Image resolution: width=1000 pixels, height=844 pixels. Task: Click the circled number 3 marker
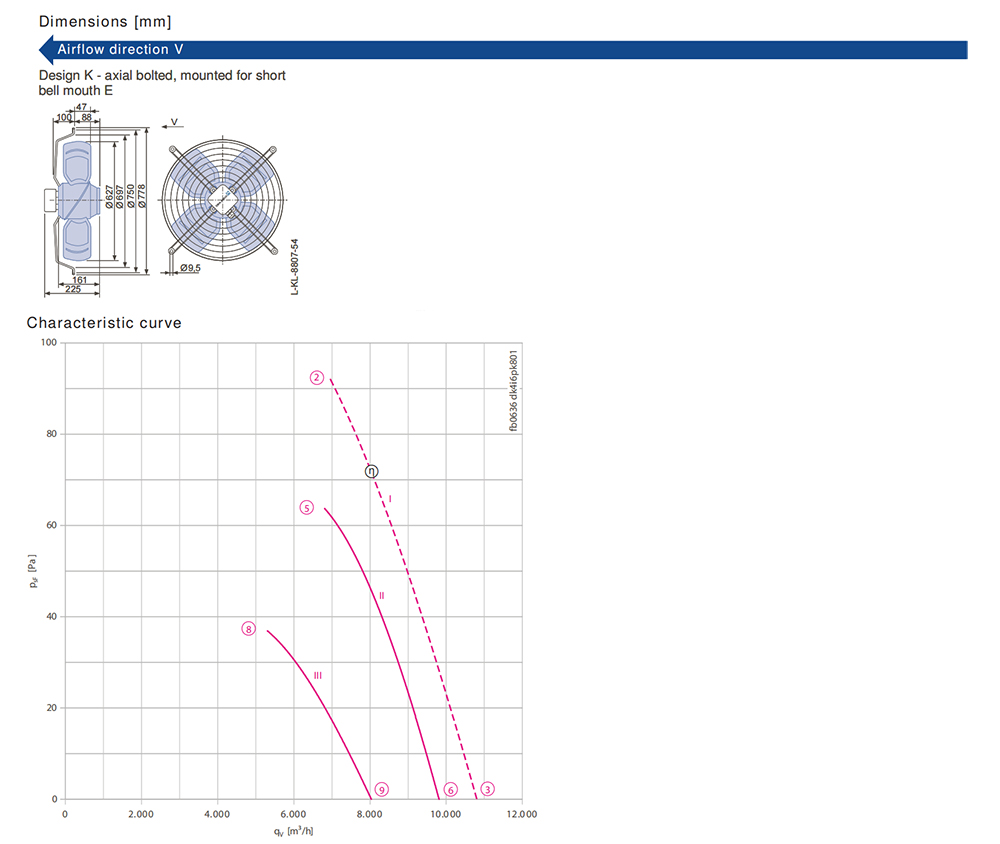tap(488, 789)
